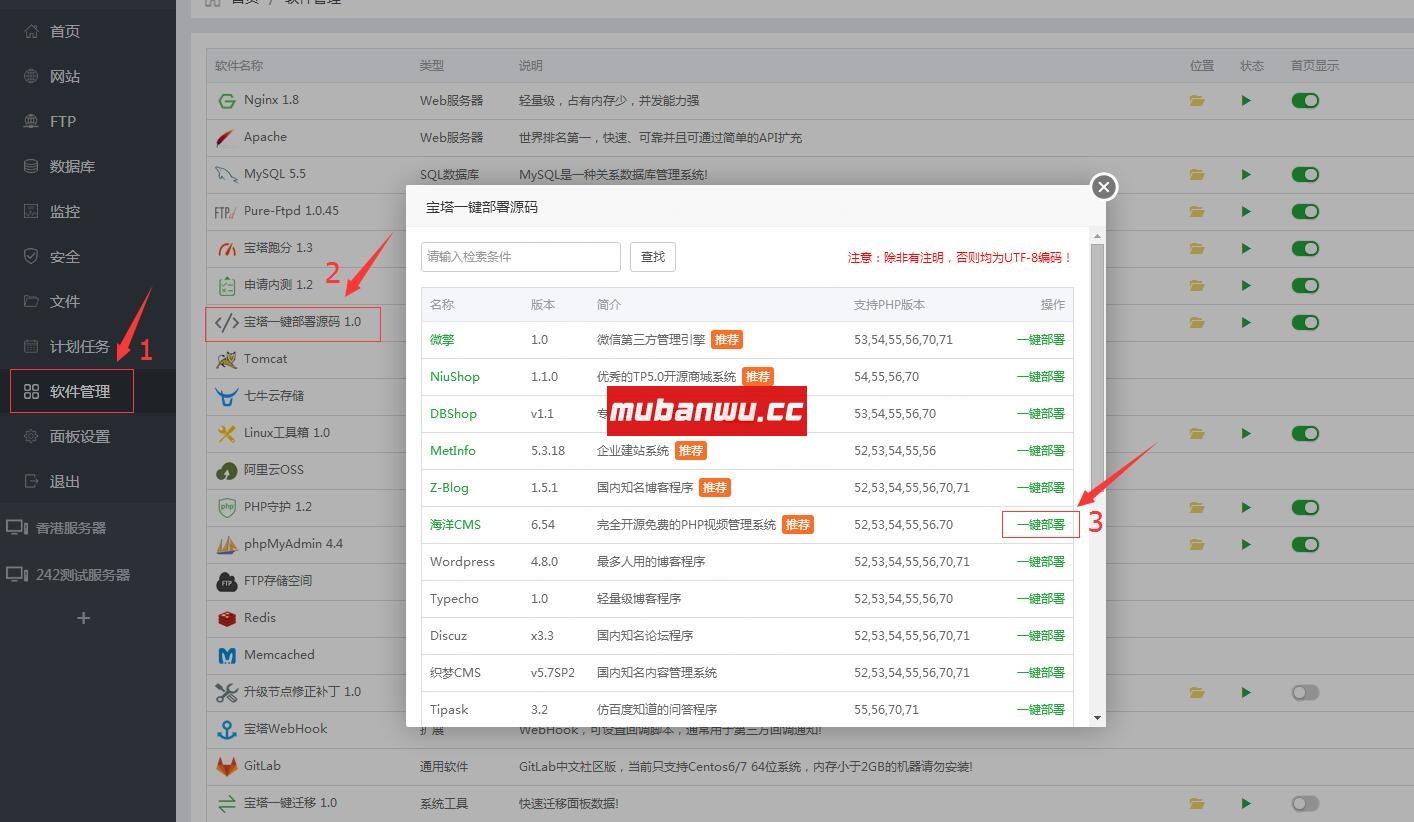
Task: Toggle 首页显示 switch for Linux工具箱
Action: (x=1305, y=433)
